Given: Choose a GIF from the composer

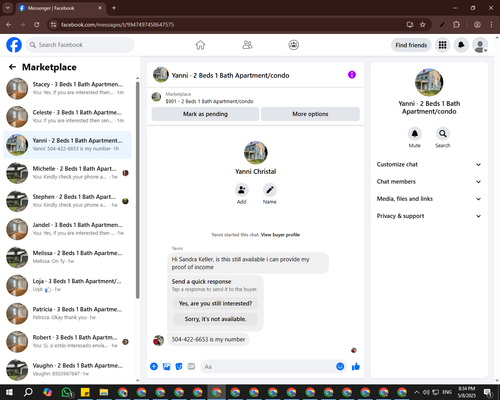Looking at the screenshot, I should tap(191, 366).
